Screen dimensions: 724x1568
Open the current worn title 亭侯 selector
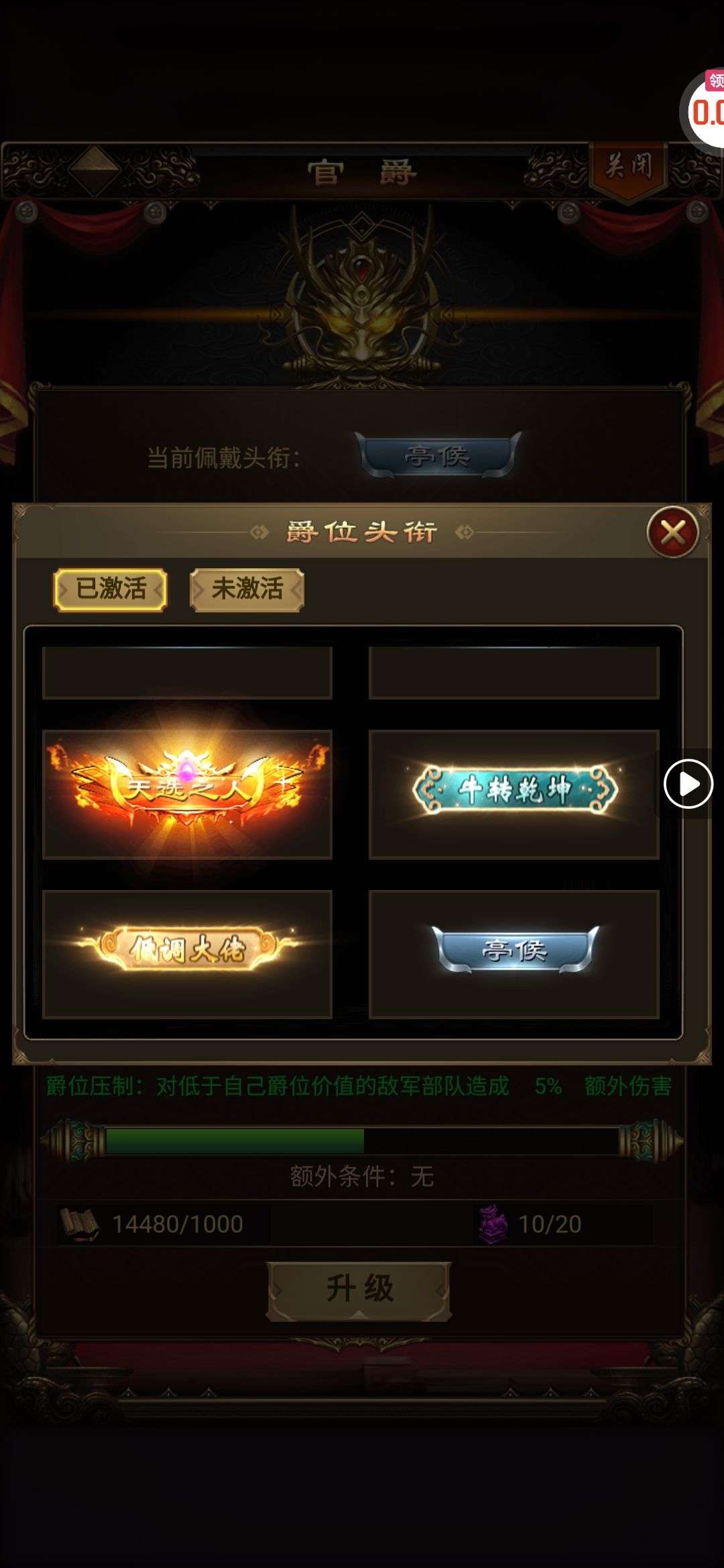pyautogui.click(x=438, y=456)
